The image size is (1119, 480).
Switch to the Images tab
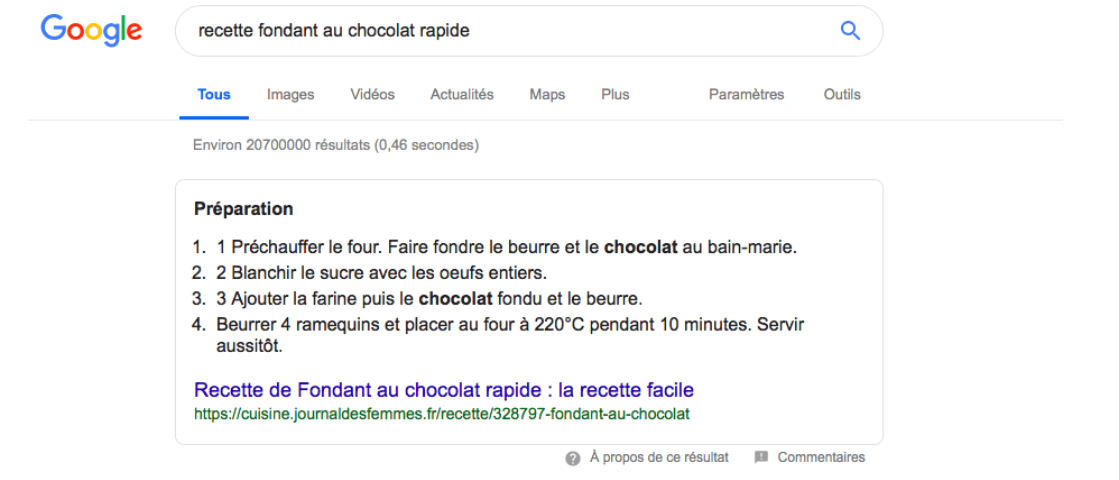[290, 95]
